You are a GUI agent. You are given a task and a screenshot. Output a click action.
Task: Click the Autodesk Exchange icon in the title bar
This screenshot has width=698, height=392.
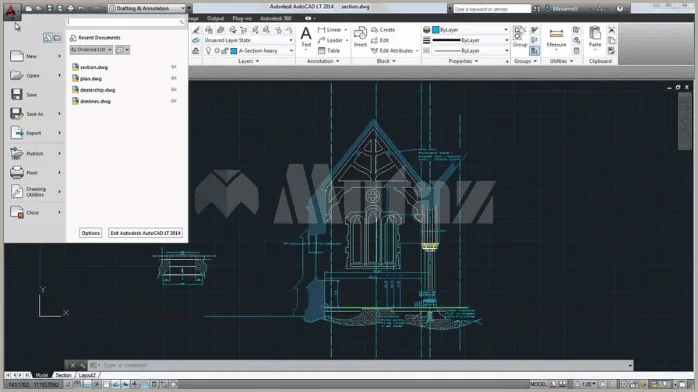pos(600,8)
